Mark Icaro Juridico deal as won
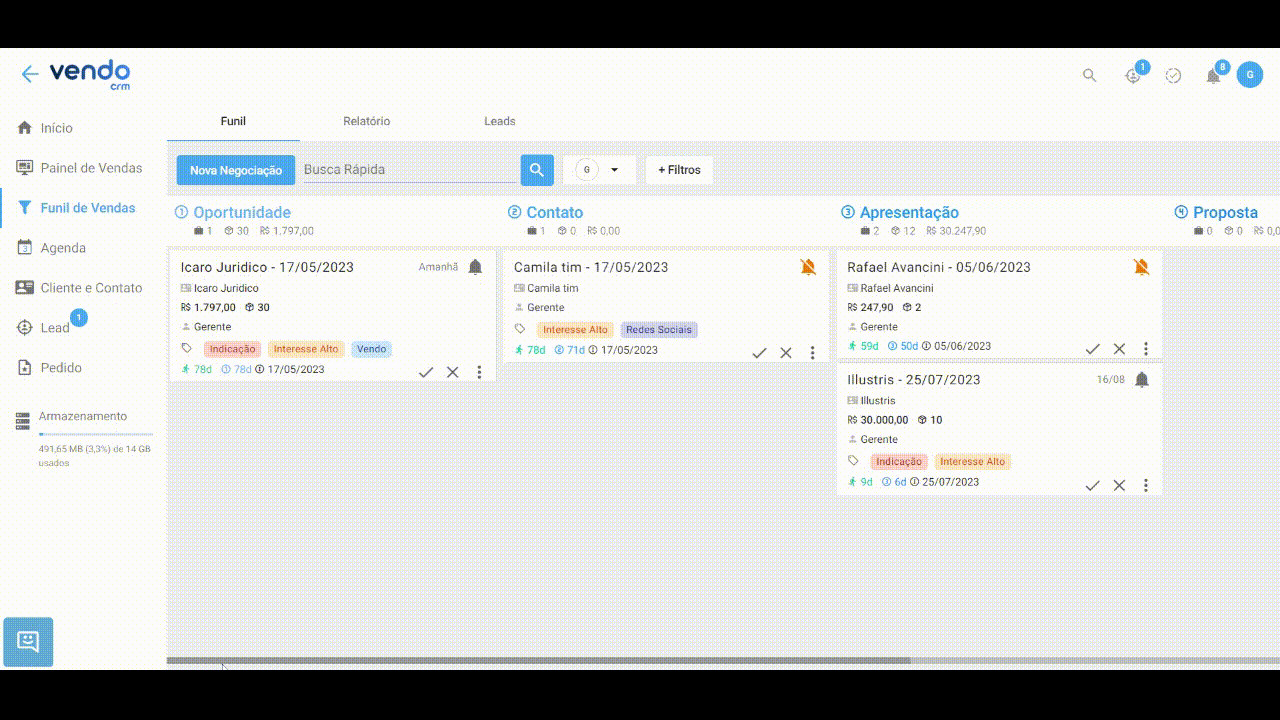 point(426,372)
